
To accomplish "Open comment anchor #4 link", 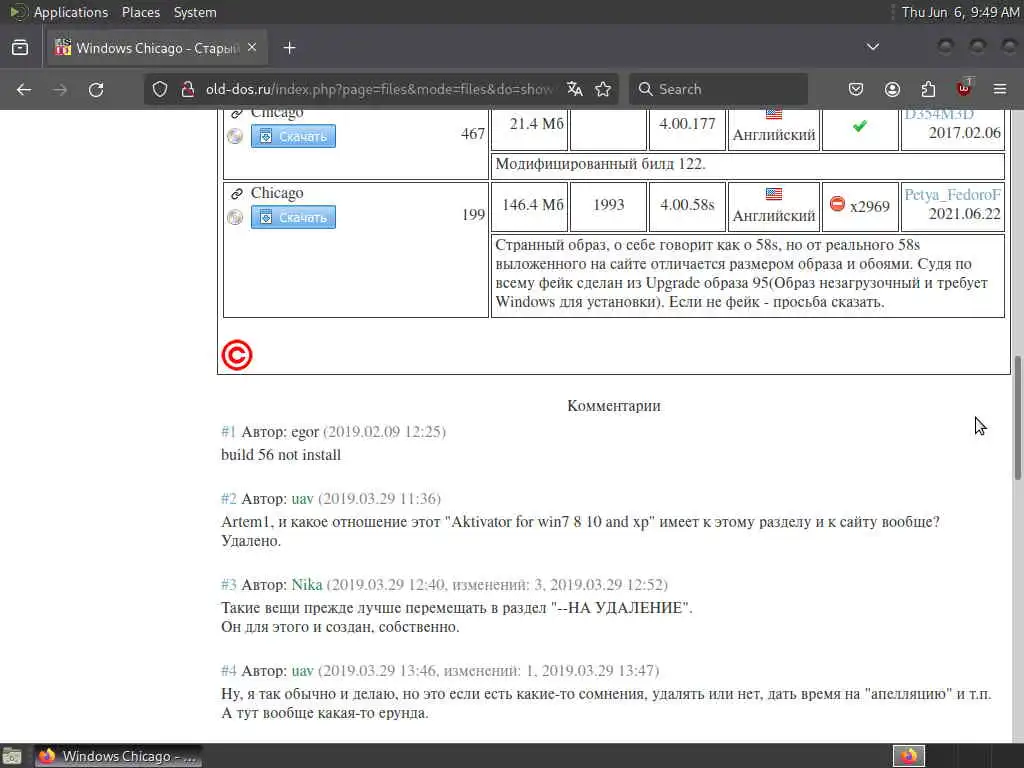I will coord(229,671).
